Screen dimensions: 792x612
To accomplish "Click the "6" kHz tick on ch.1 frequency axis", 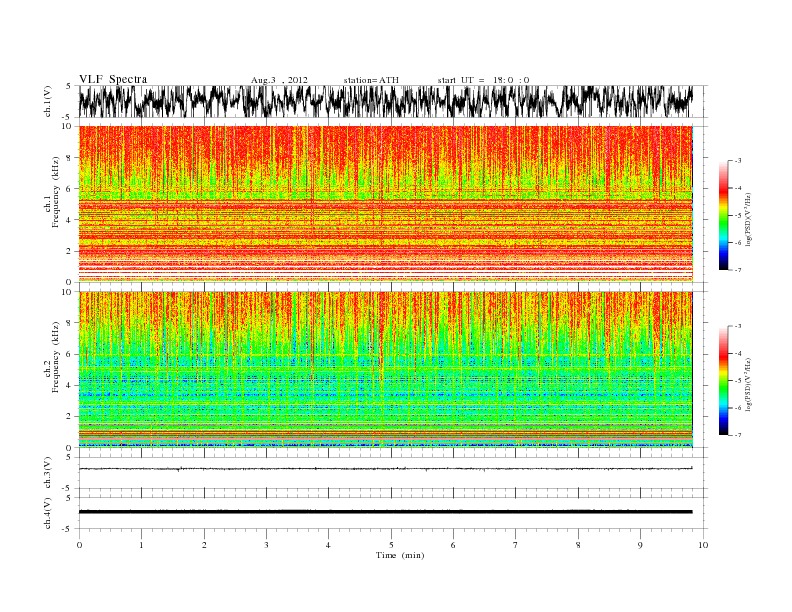I will pos(69,188).
